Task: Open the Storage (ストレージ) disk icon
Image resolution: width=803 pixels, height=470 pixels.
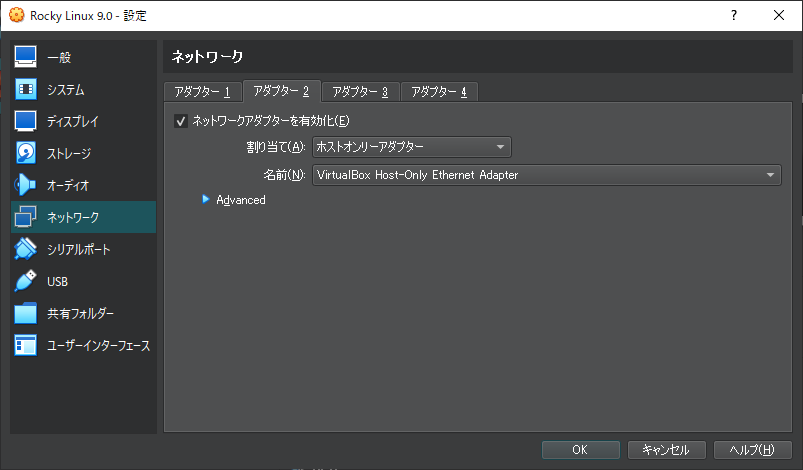Action: click(x=25, y=153)
